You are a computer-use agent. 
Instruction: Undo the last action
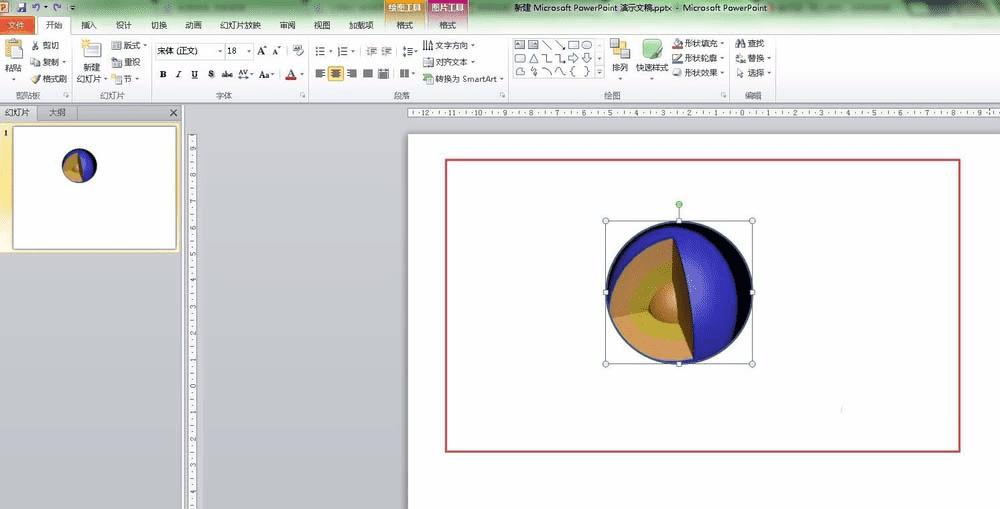tap(36, 8)
